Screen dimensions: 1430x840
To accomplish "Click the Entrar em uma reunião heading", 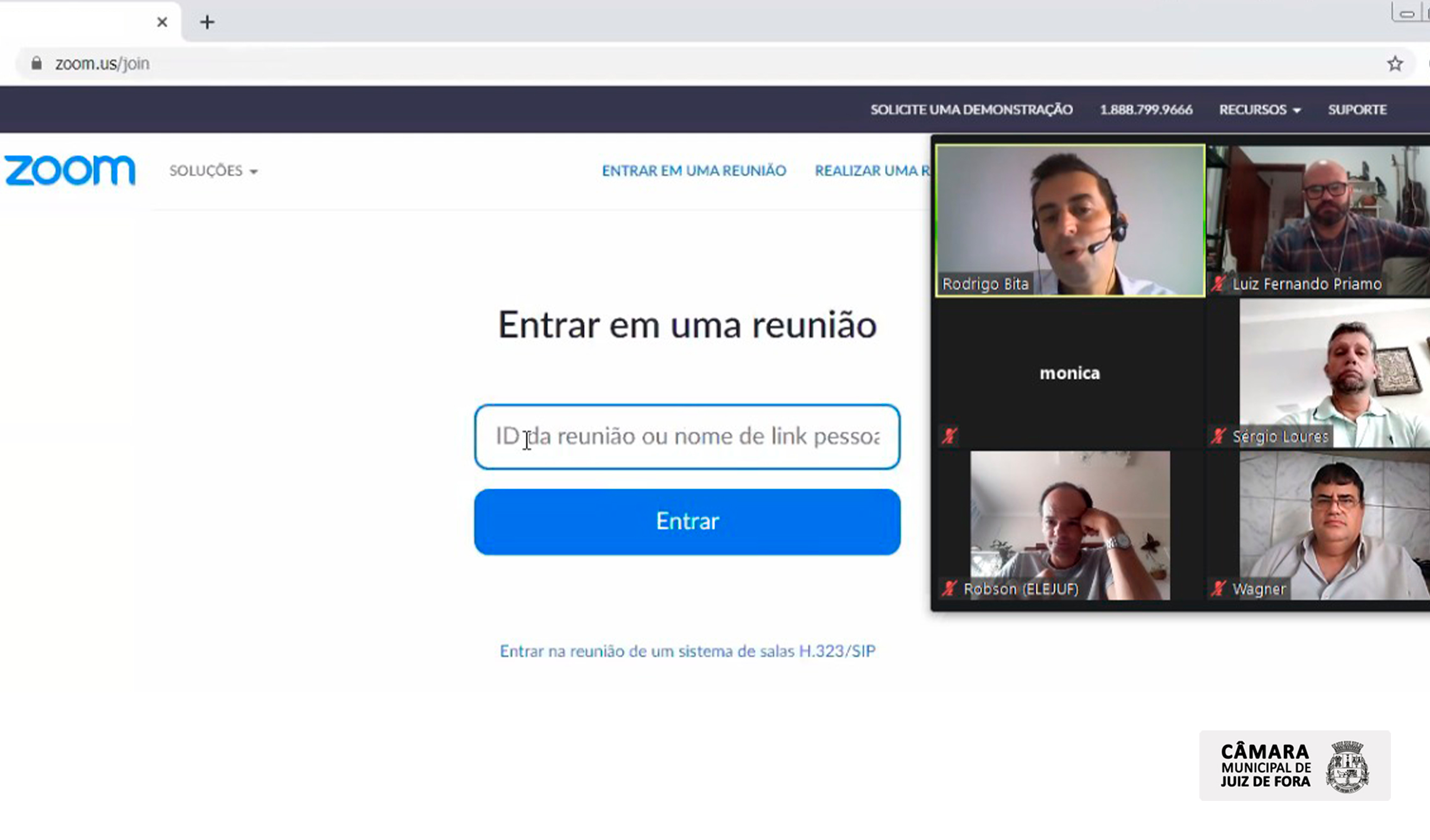I will tap(687, 325).
